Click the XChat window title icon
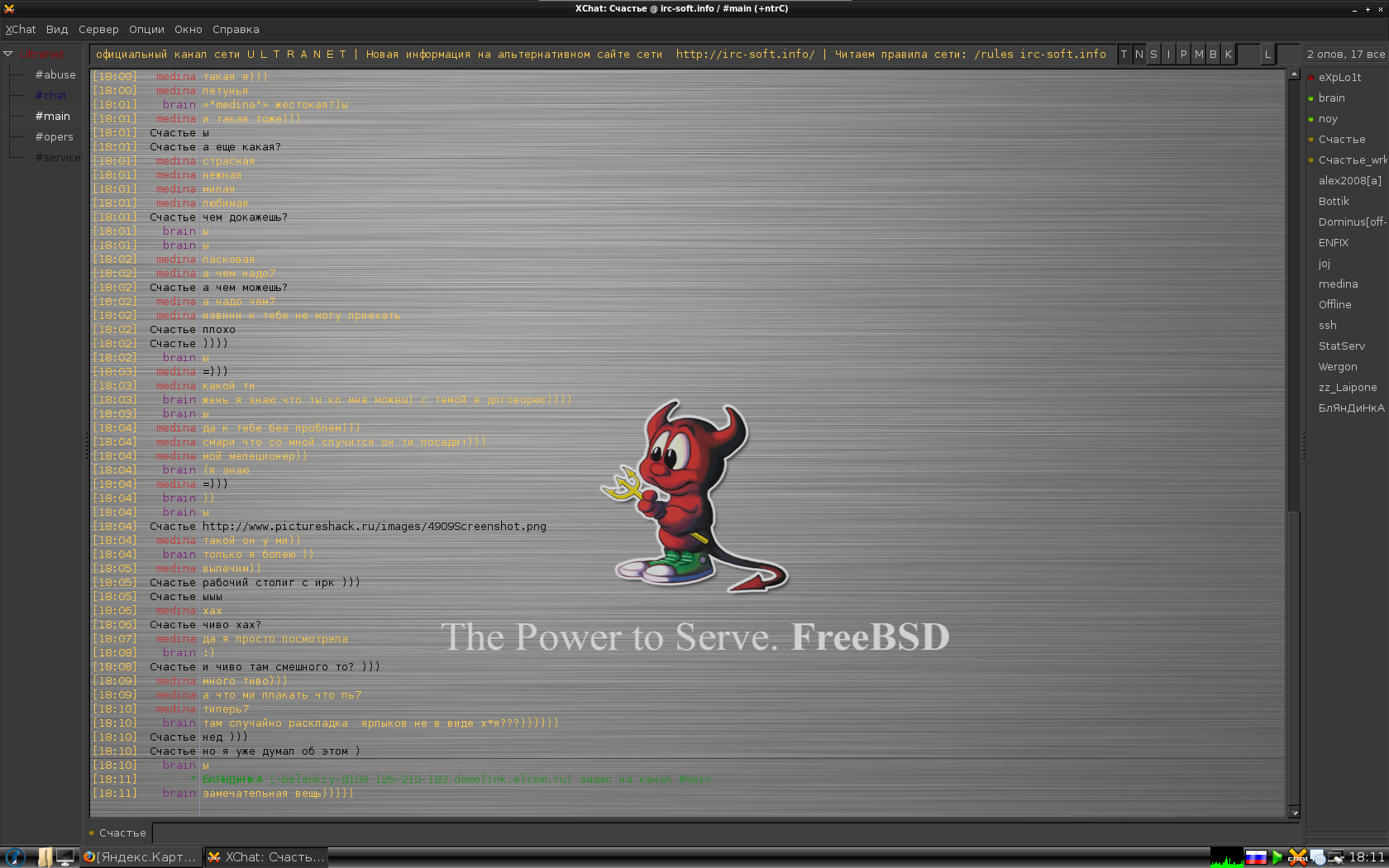 click(x=9, y=8)
